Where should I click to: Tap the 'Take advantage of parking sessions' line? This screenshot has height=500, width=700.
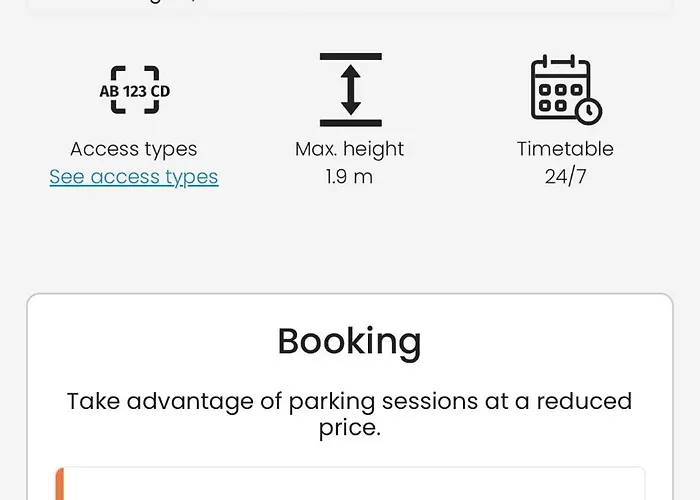click(349, 401)
